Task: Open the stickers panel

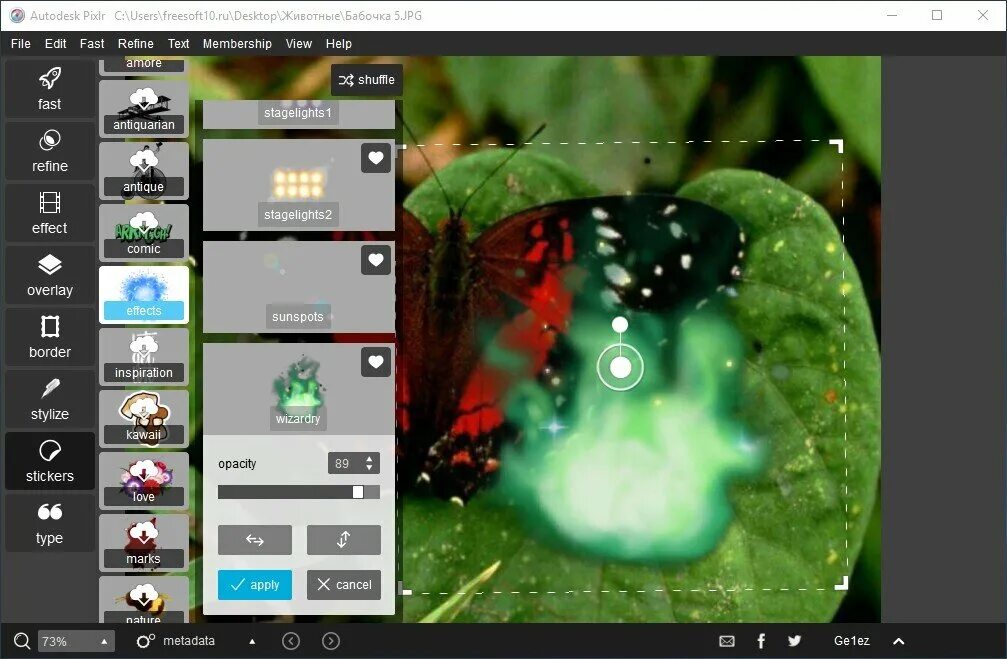Action: pos(49,461)
